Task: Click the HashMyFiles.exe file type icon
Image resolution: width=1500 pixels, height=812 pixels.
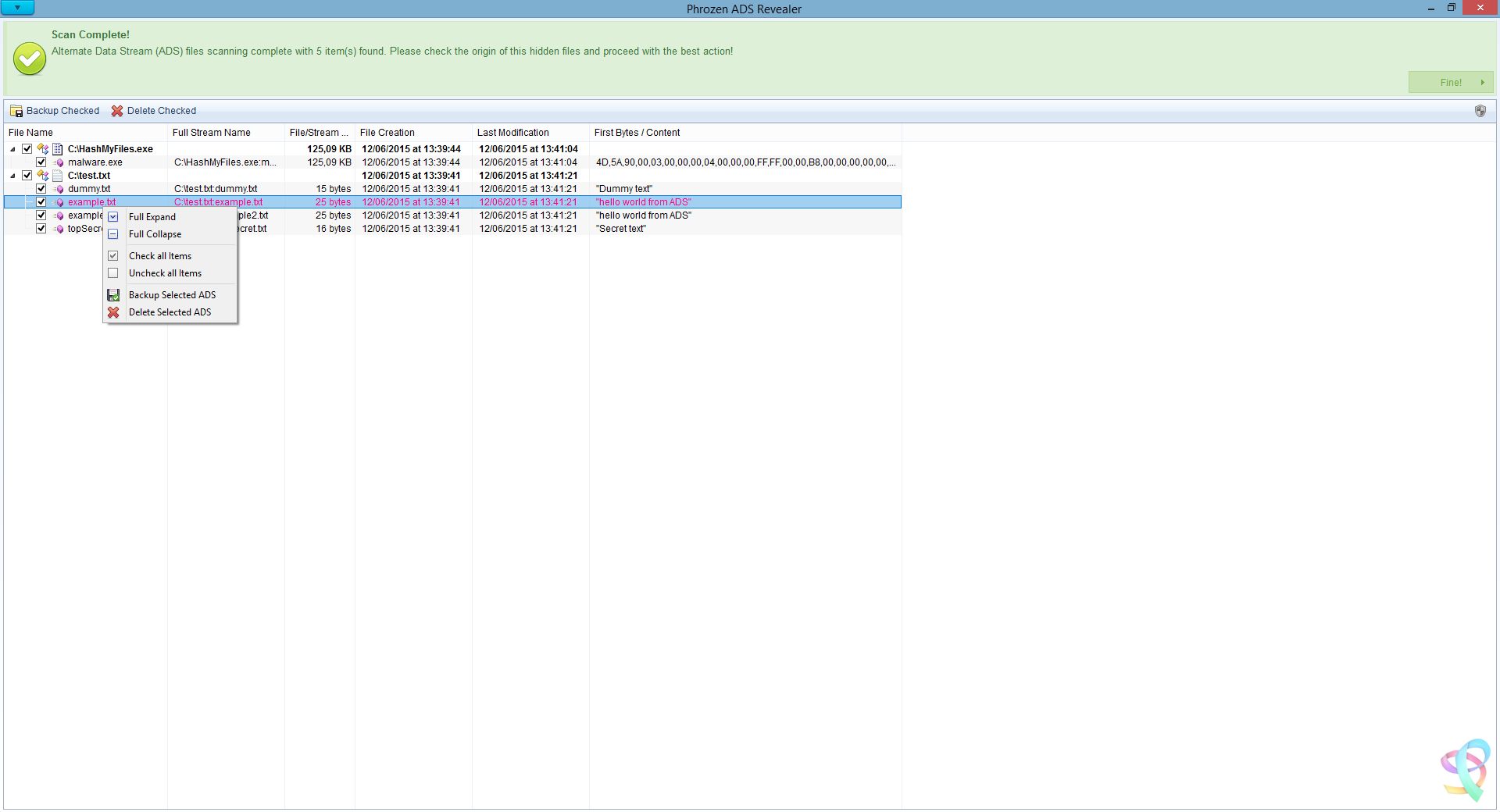Action: [58, 149]
